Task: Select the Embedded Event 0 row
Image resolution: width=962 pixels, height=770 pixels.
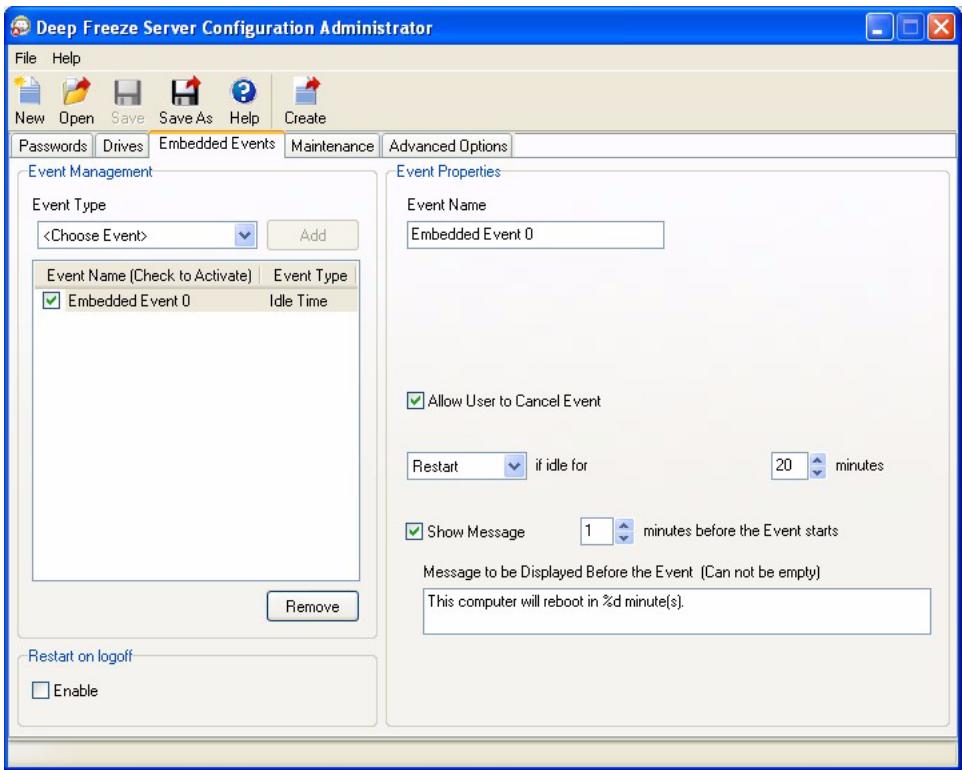Action: point(196,301)
